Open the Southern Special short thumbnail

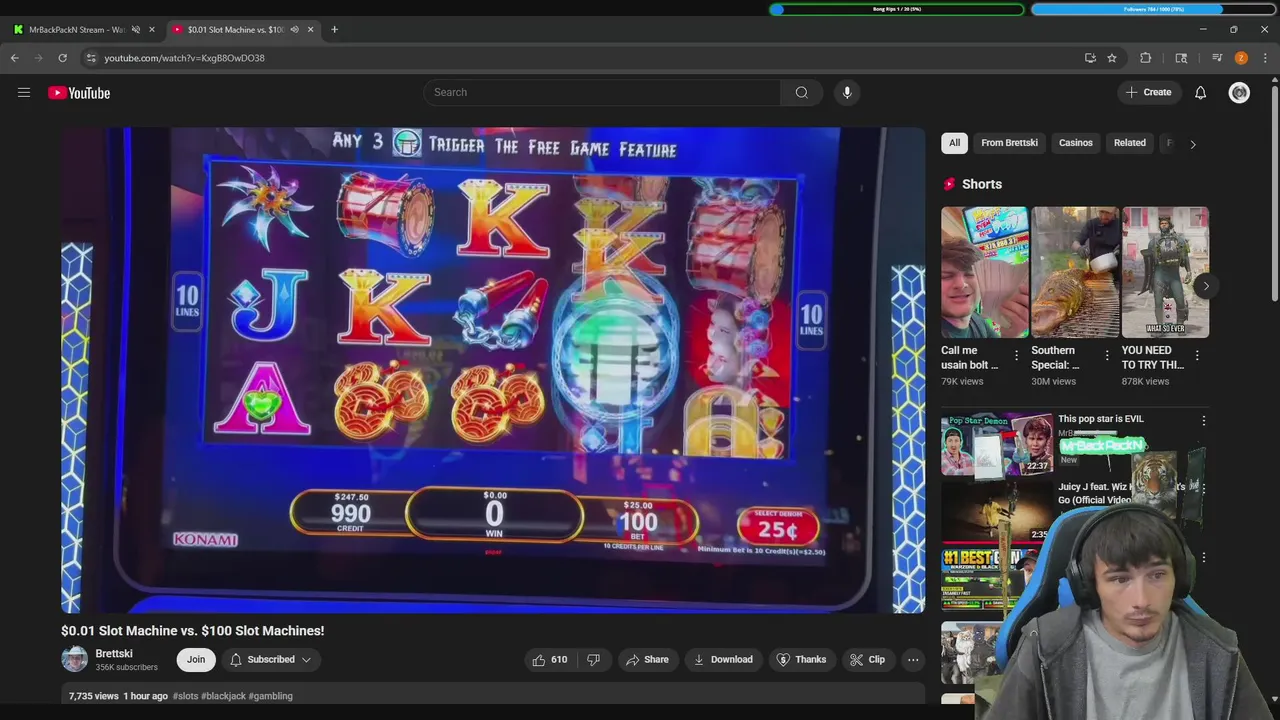[x=1075, y=272]
